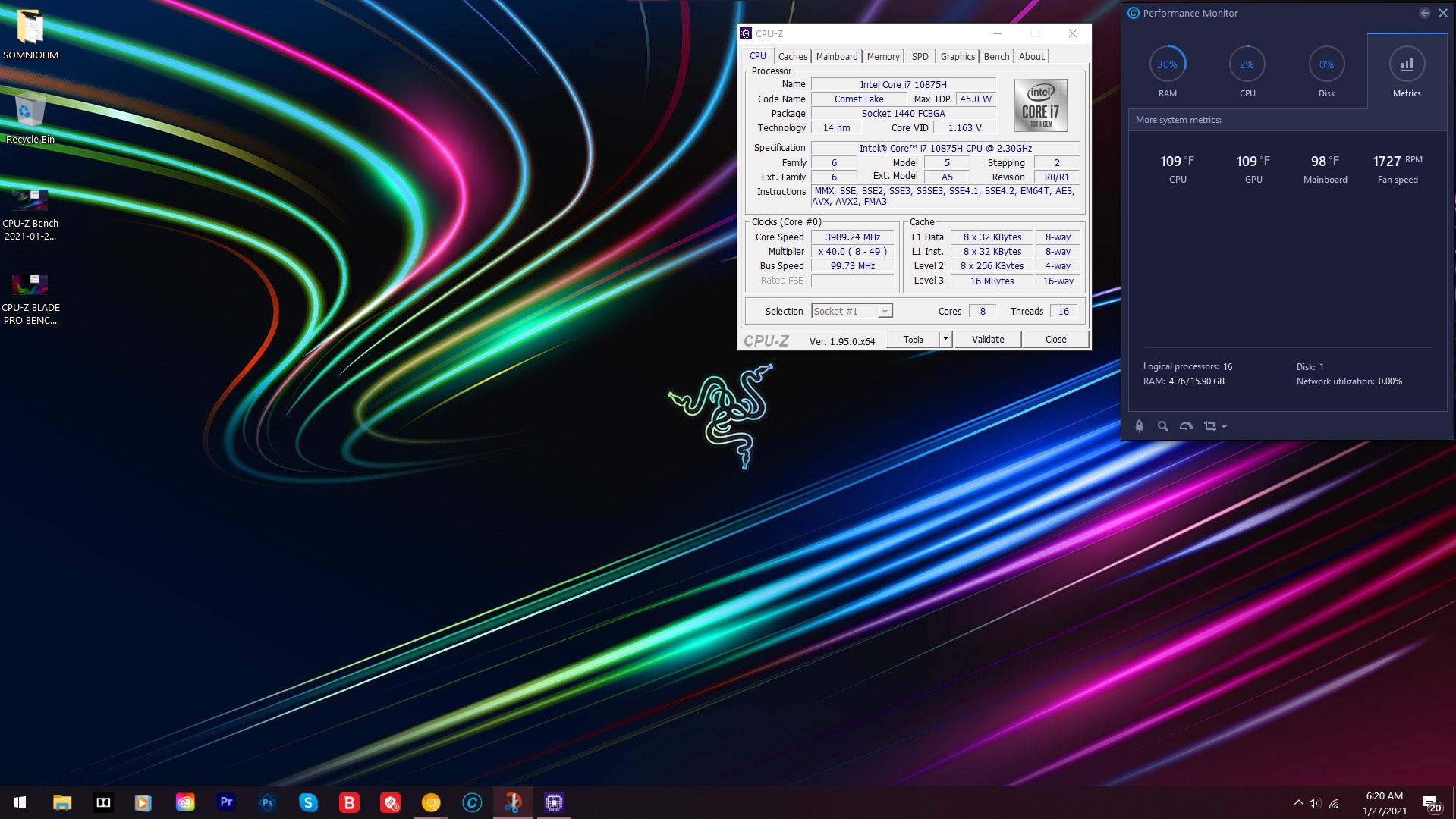Click the Tools button in CPU-Z
Viewport: 1456px width, 819px height.
pos(914,339)
